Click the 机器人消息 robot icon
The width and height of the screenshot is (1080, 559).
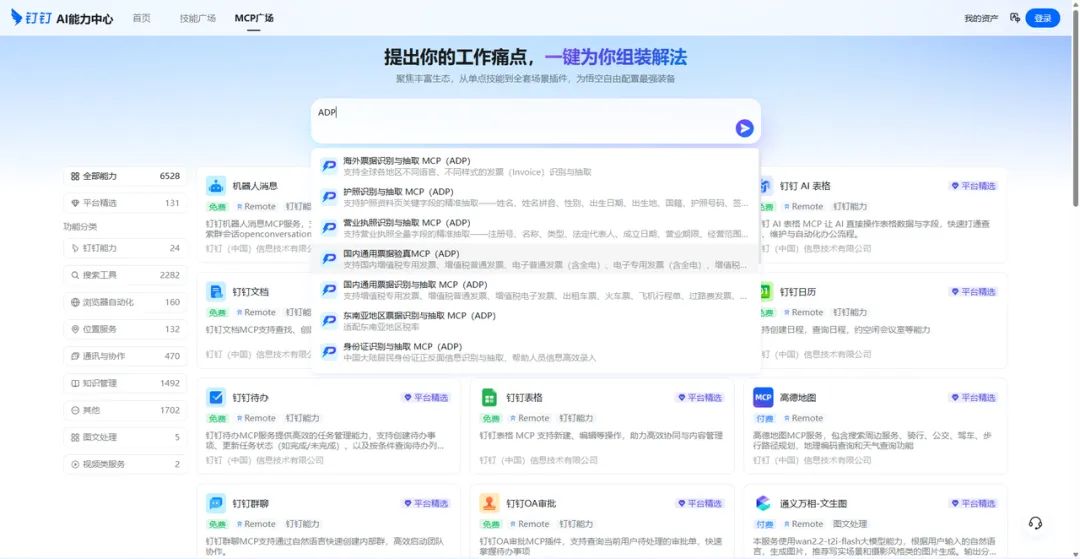tap(216, 186)
